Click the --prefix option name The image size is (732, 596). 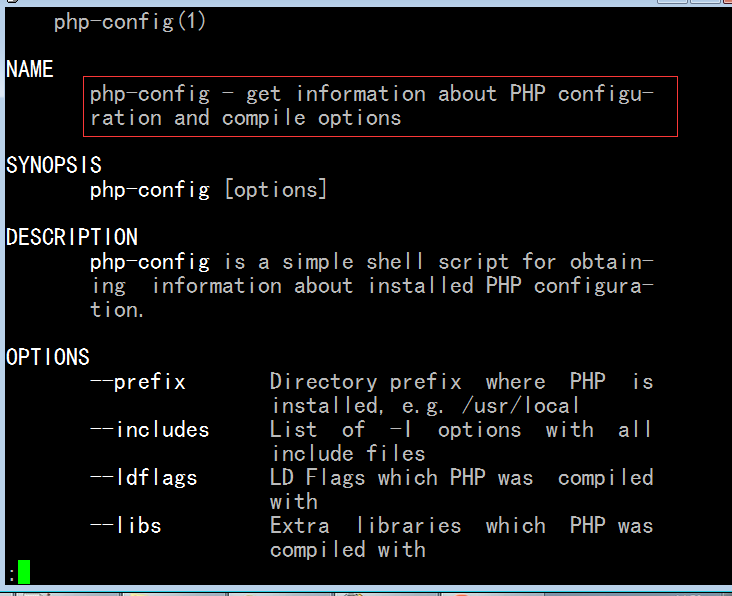[138, 382]
